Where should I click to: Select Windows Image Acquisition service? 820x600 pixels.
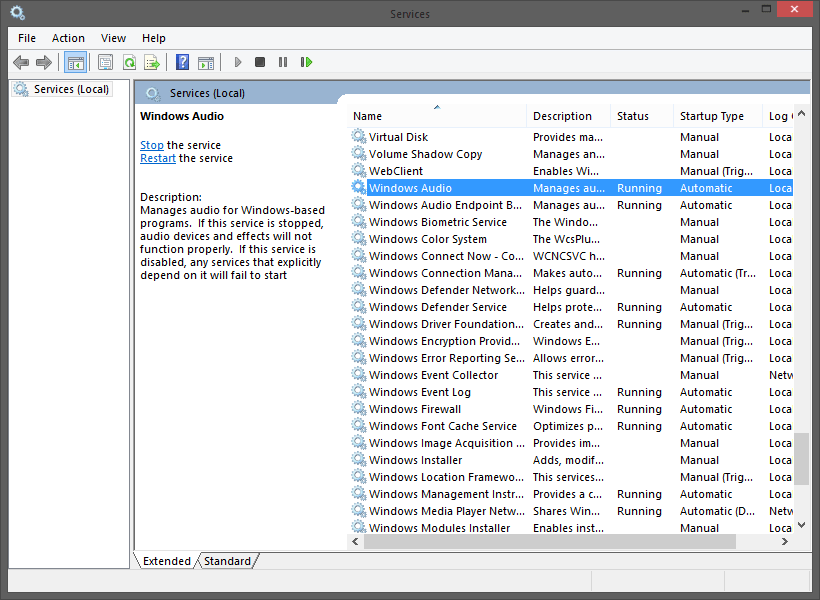(x=571, y=443)
